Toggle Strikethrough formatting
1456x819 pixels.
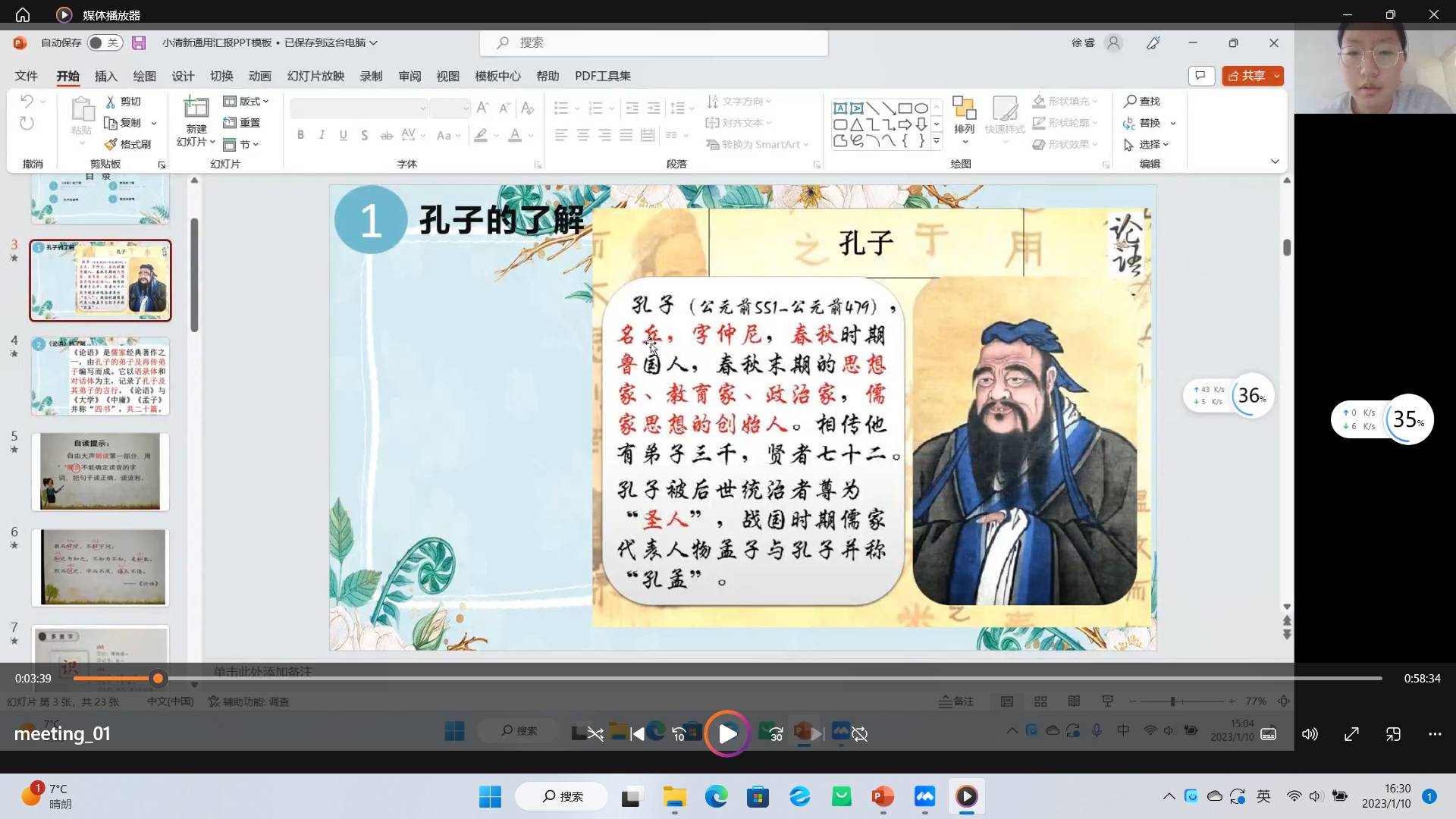pos(387,135)
